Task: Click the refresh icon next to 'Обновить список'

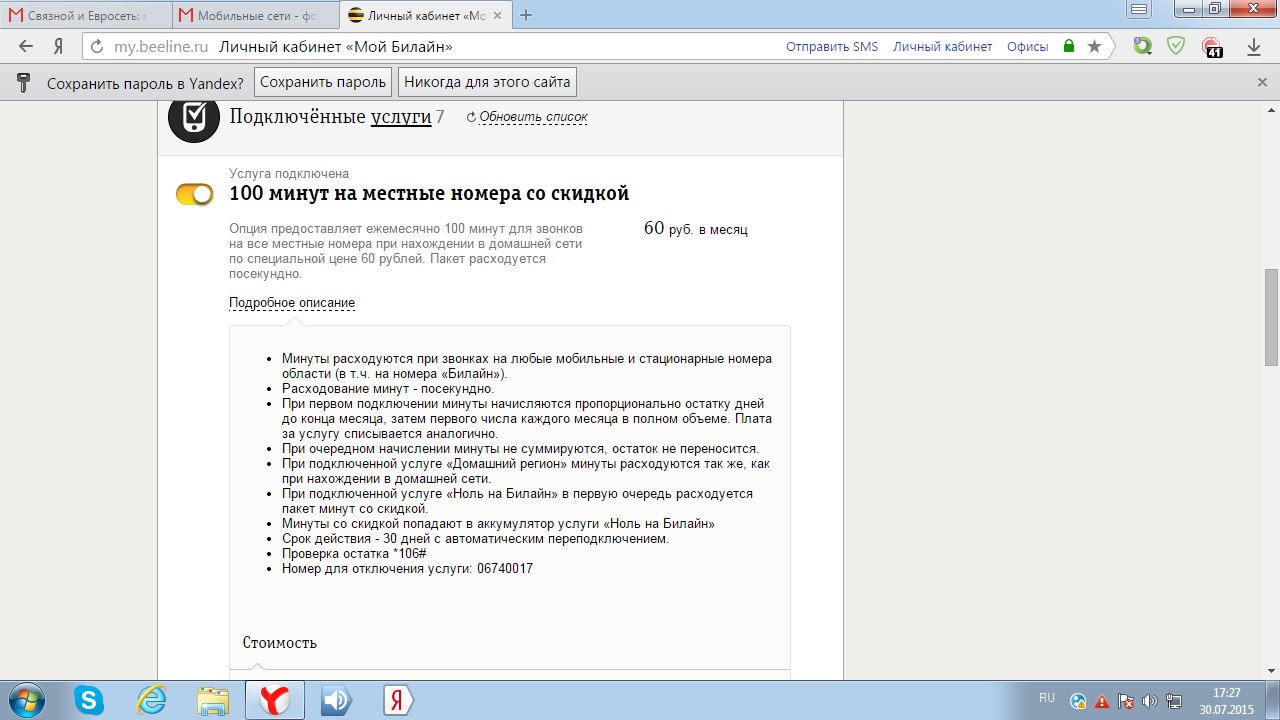Action: pyautogui.click(x=471, y=117)
